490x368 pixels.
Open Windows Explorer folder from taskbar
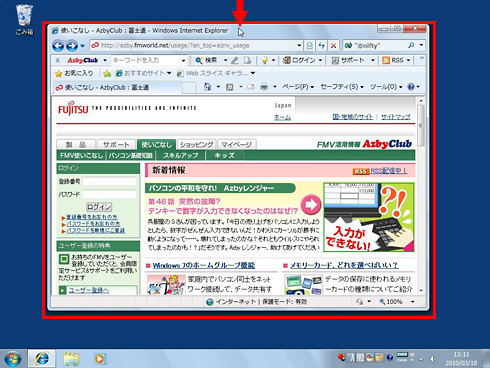[x=71, y=359]
